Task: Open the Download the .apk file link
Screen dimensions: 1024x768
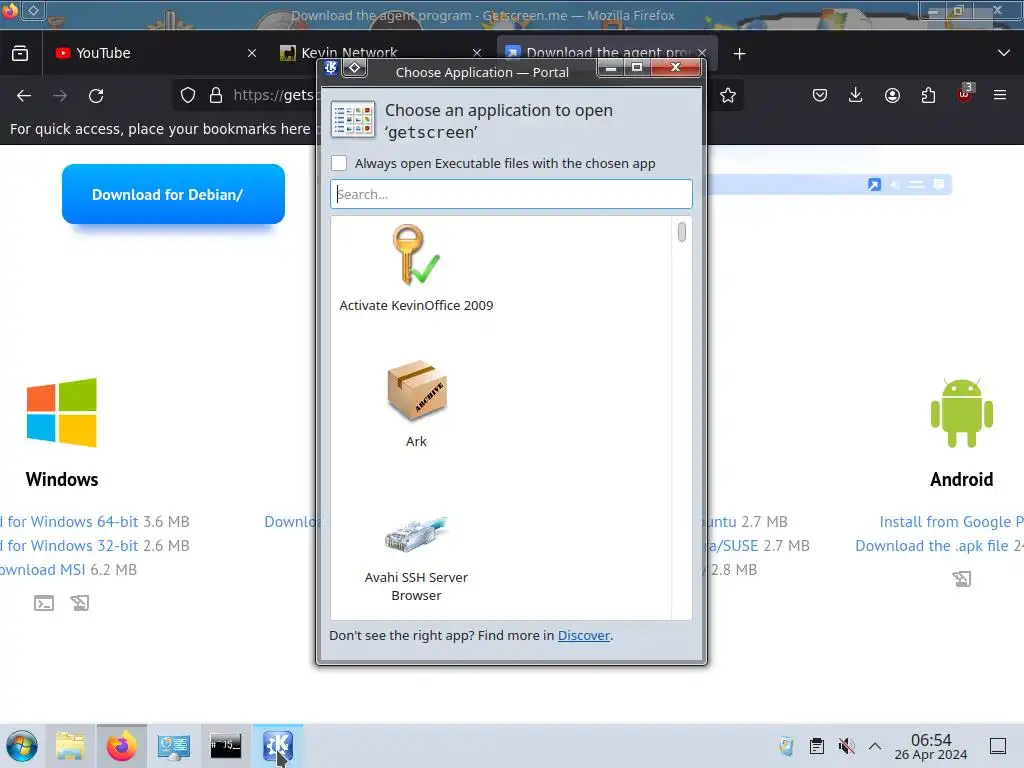Action: pos(932,545)
